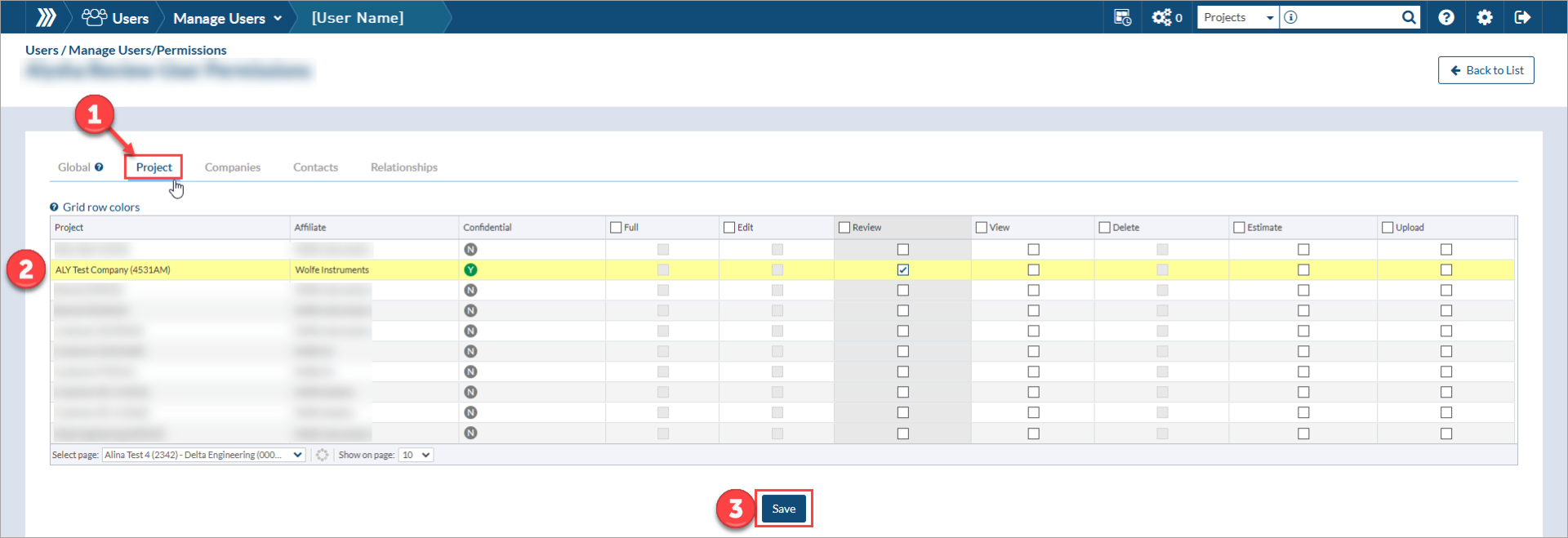Image resolution: width=1568 pixels, height=538 pixels.
Task: Open the Users section with people icon
Action: click(115, 17)
